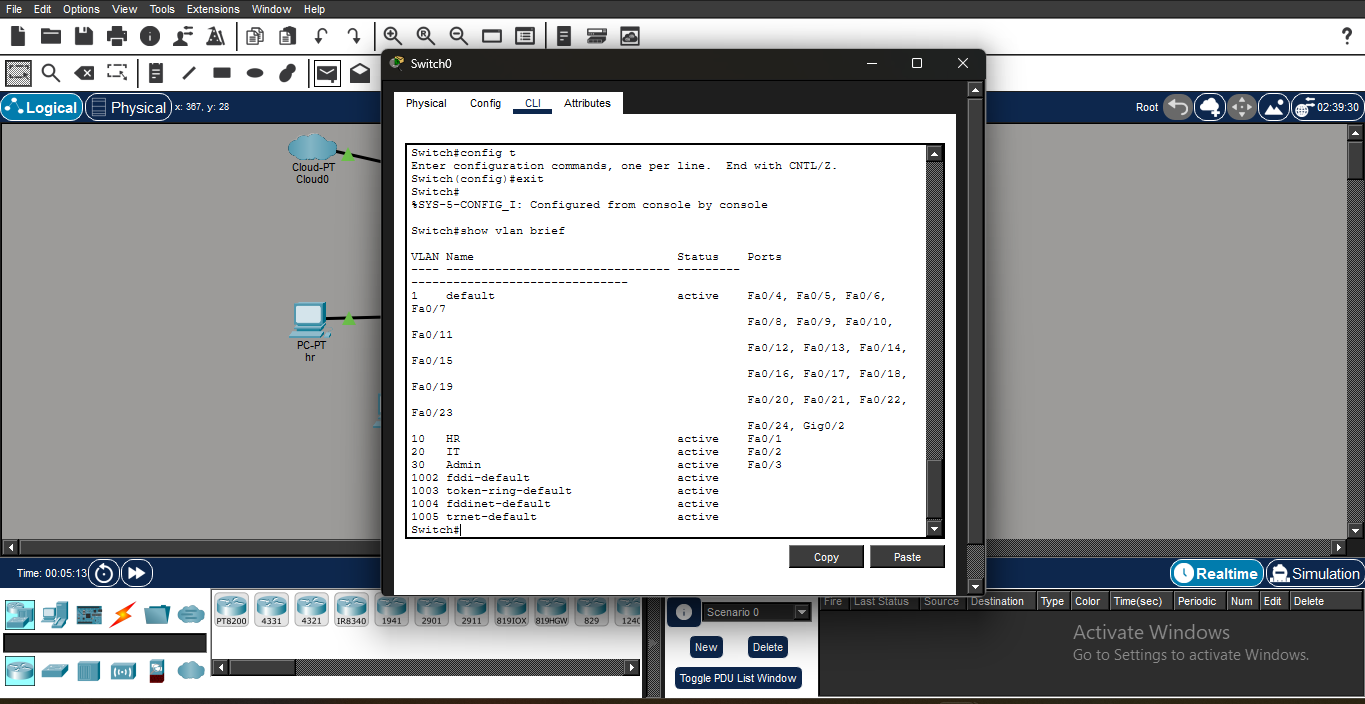Open the Options menu
Image resolution: width=1365 pixels, height=704 pixels.
click(x=81, y=9)
